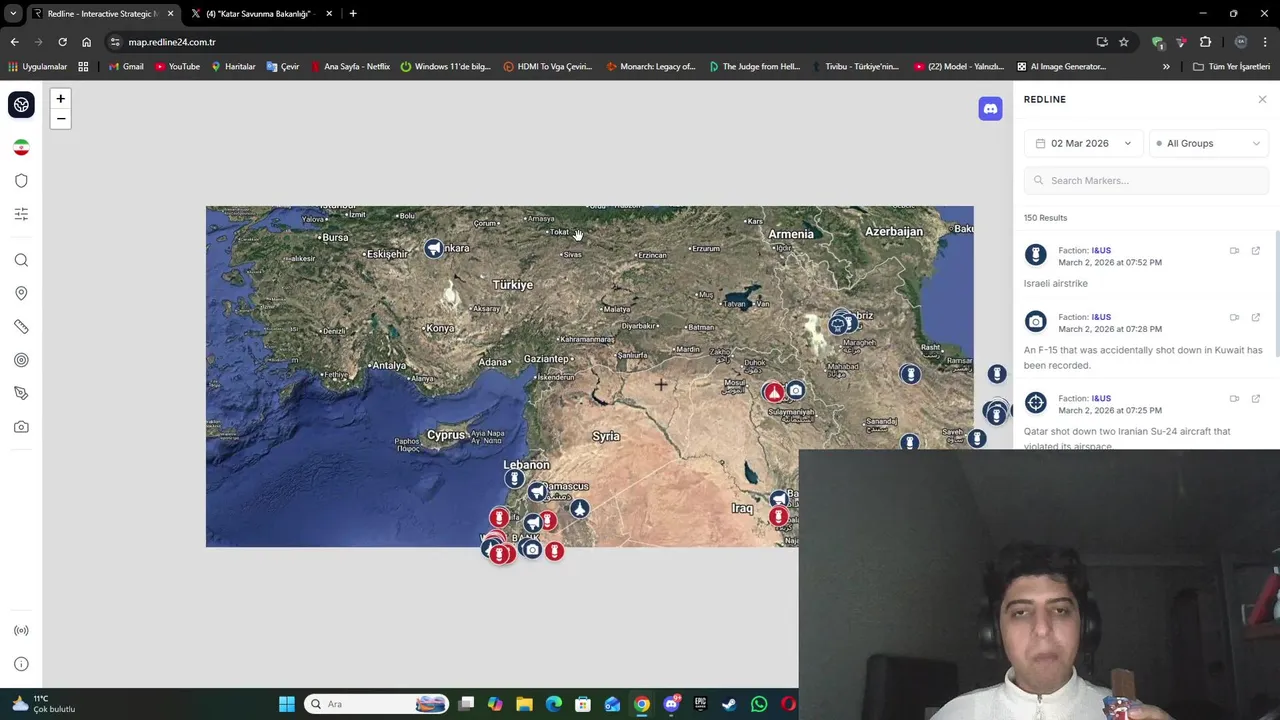Open video icon for Israeli airstrike entry
This screenshot has height=720, width=1280.
click(x=1234, y=251)
